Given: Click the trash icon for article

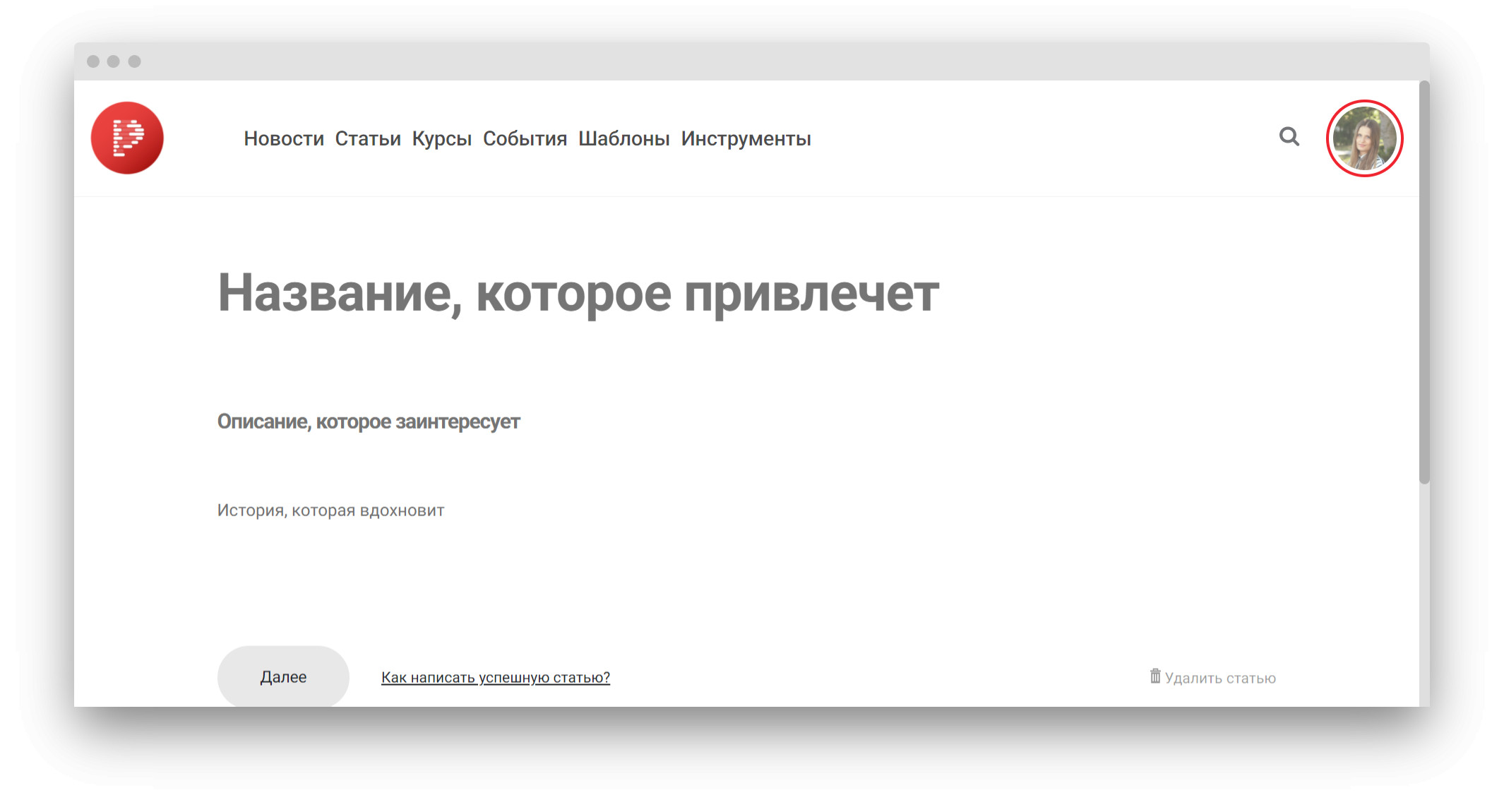Looking at the screenshot, I should tap(1155, 676).
